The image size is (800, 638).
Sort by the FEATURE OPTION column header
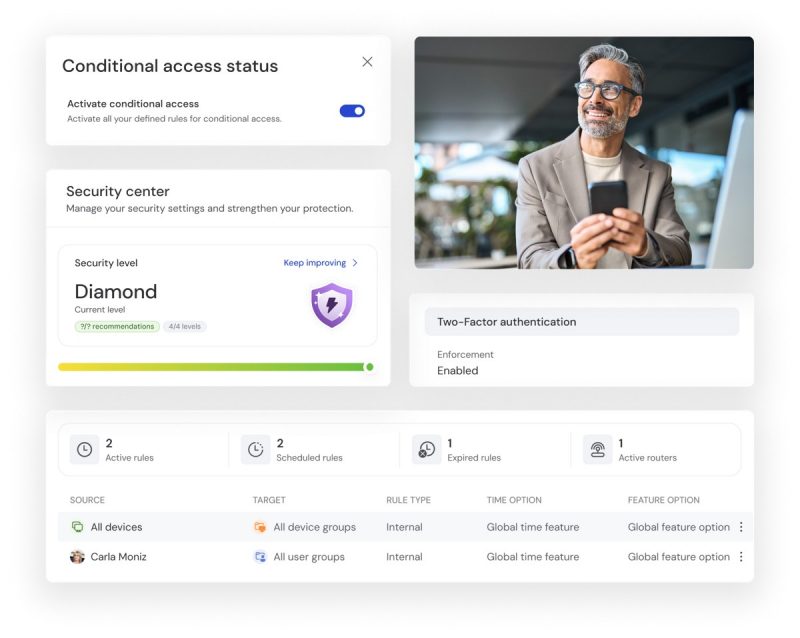(x=663, y=500)
